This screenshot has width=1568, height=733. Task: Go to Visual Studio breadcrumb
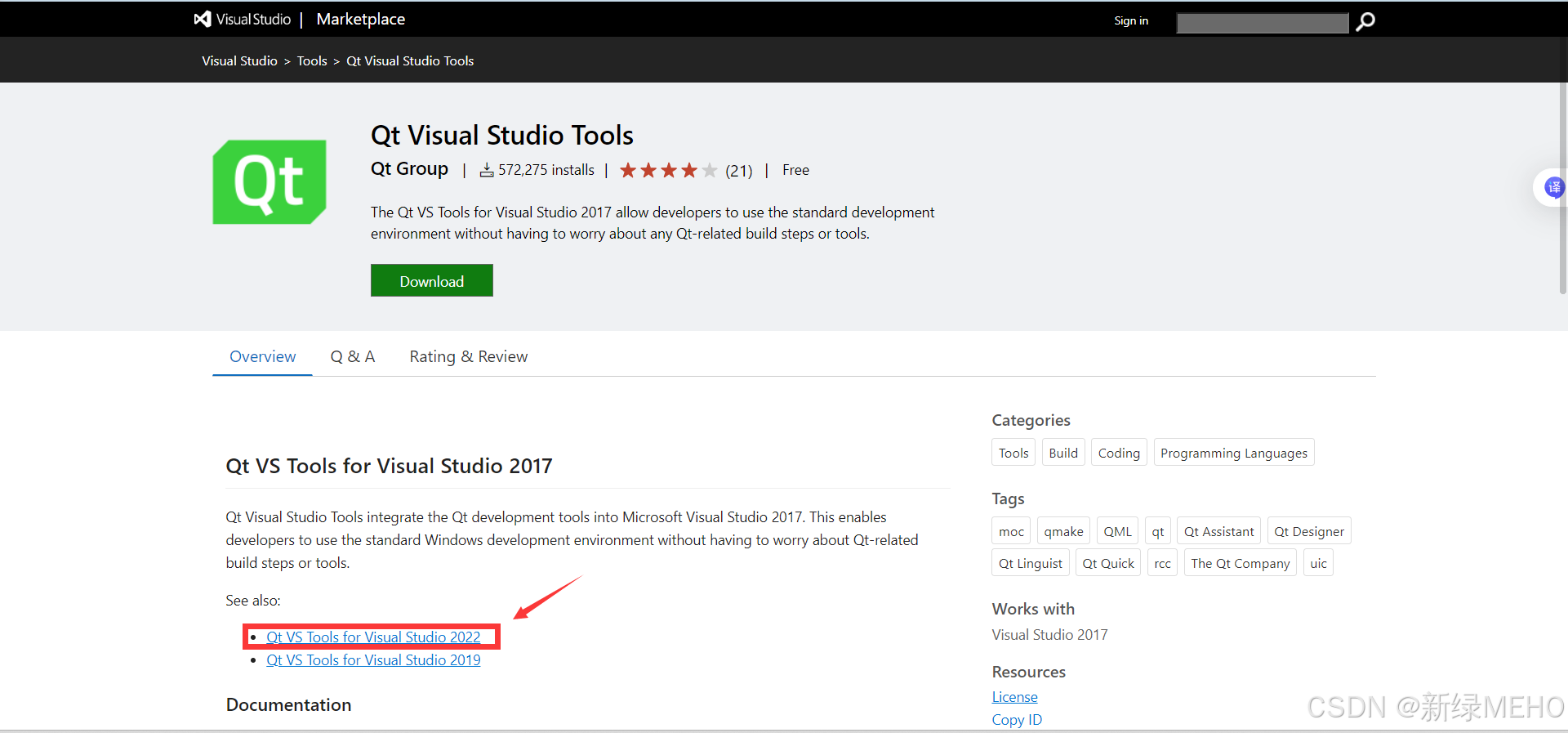pos(239,60)
